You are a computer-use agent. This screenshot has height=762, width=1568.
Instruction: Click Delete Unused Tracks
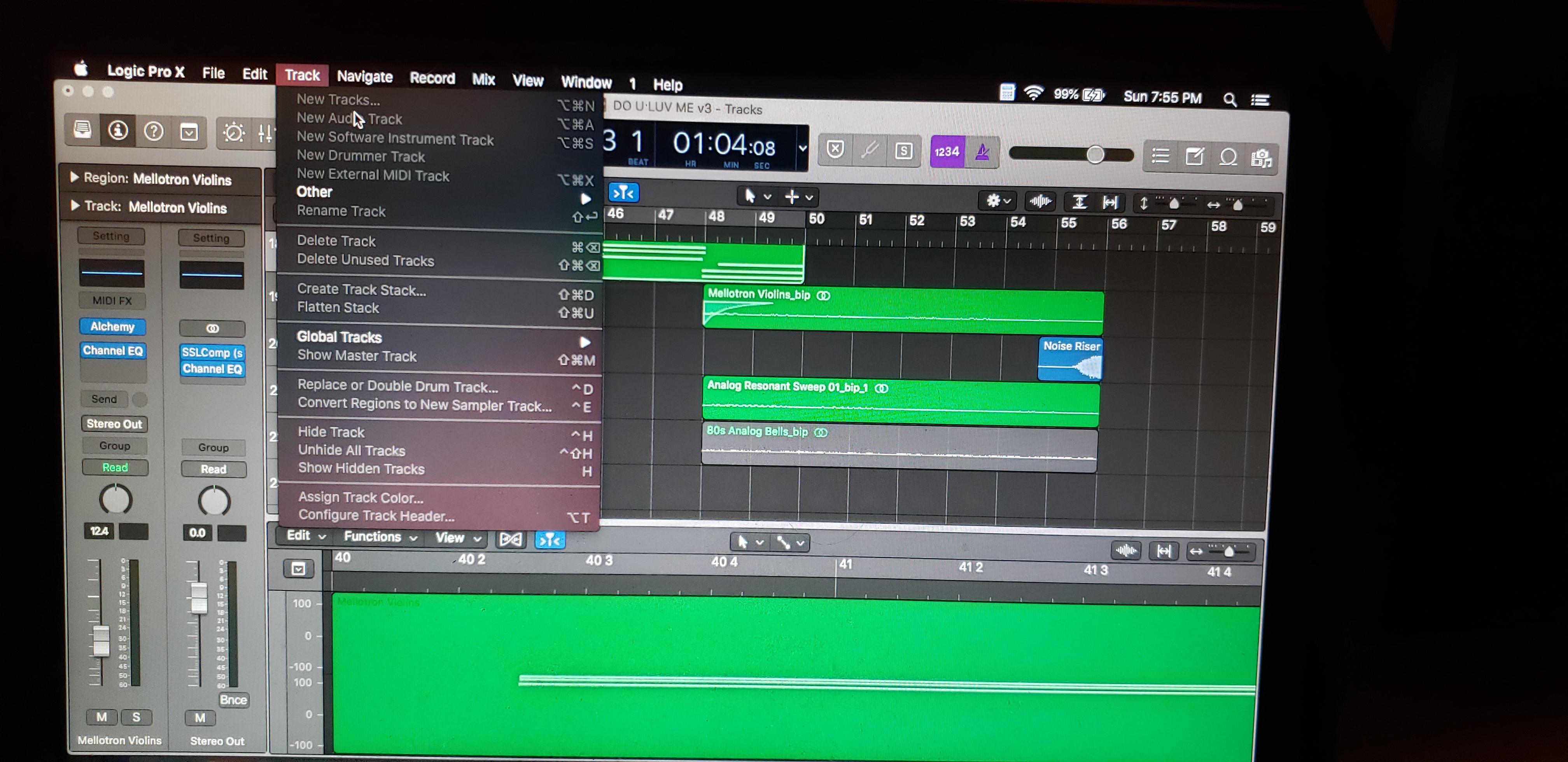pyautogui.click(x=365, y=260)
